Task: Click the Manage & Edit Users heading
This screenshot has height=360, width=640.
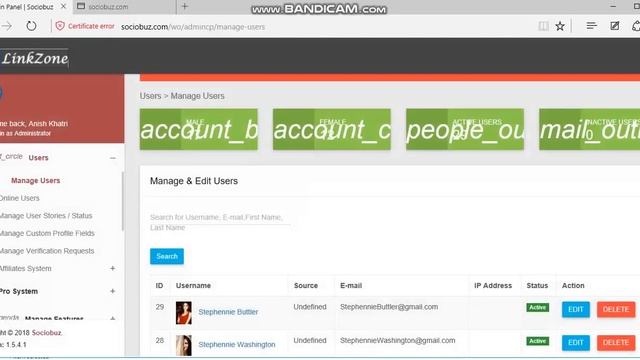Action: pos(194,181)
